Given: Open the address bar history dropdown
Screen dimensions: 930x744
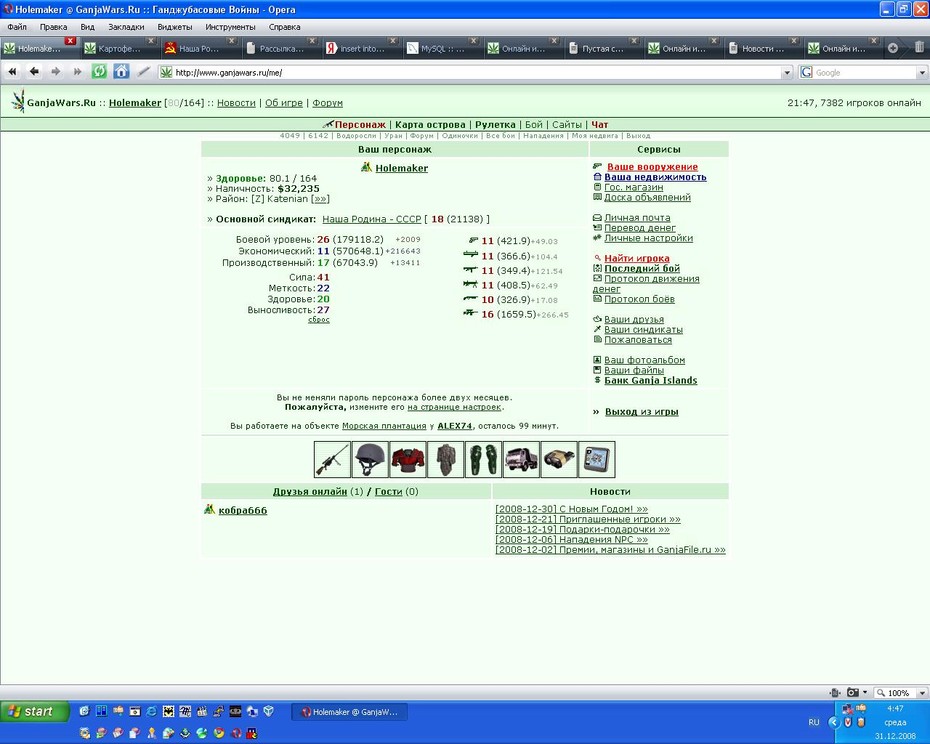Looking at the screenshot, I should [787, 72].
